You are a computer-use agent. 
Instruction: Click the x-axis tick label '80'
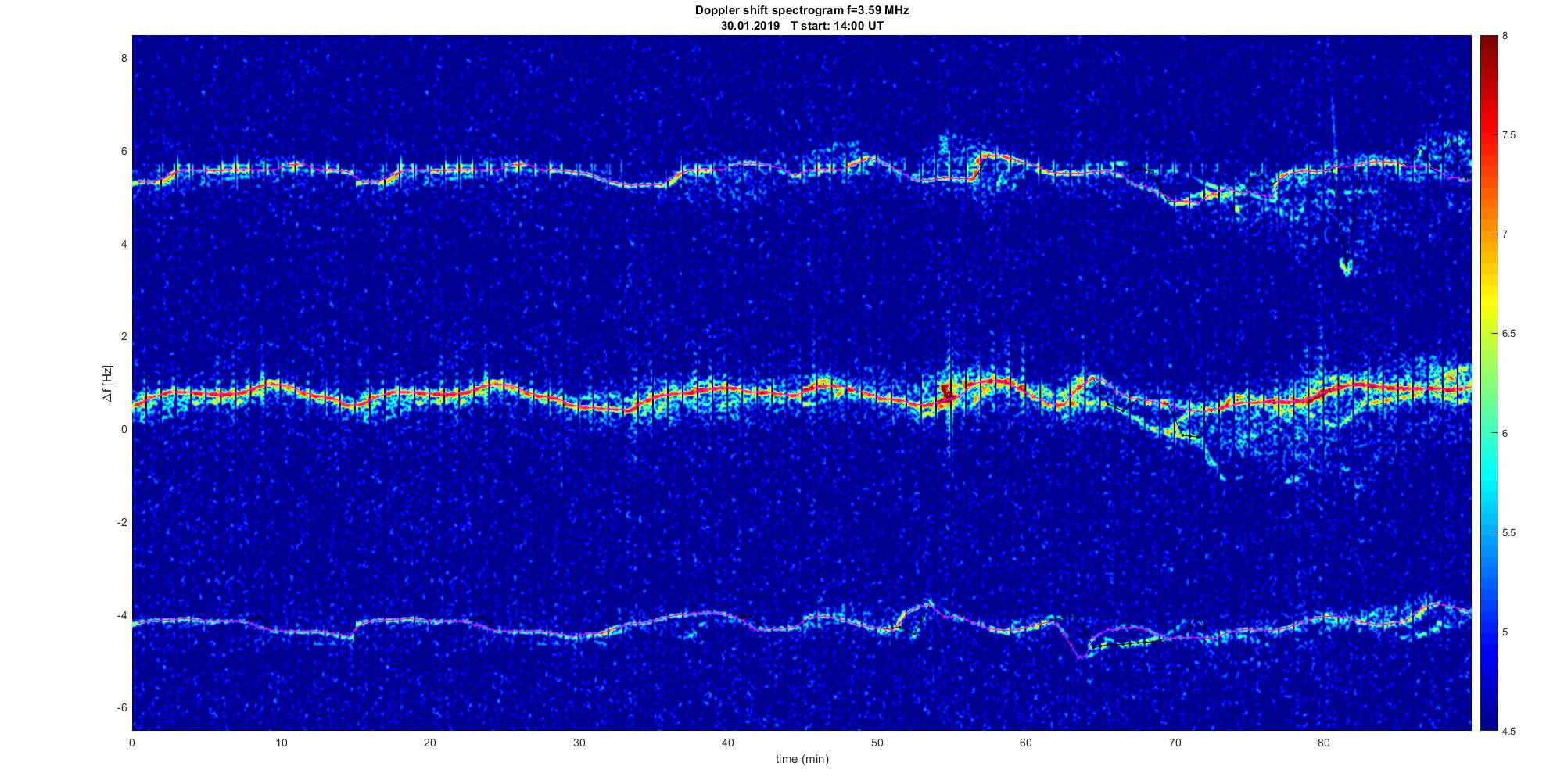[x=1323, y=743]
